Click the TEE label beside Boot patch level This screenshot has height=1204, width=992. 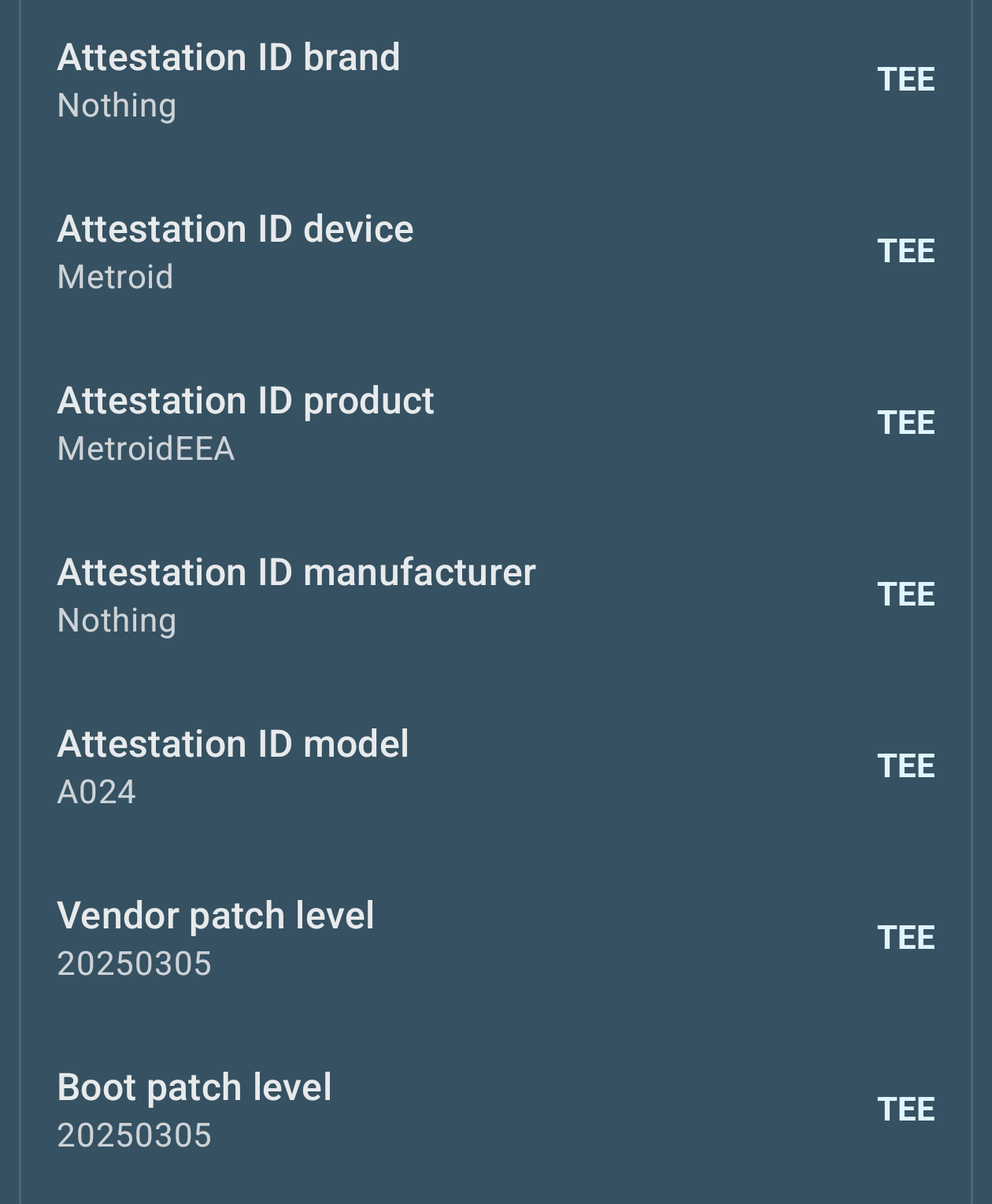tap(905, 1110)
